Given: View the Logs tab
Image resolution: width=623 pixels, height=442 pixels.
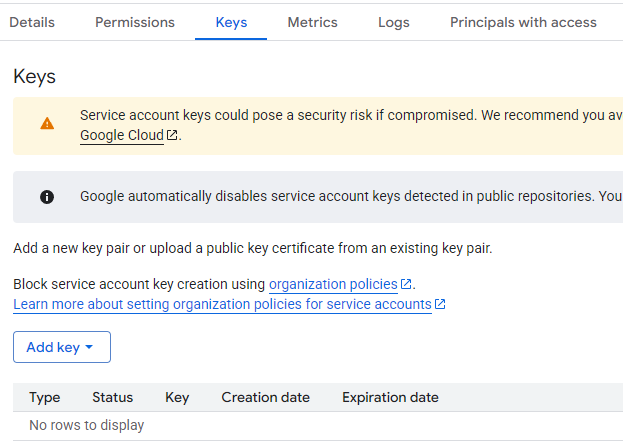Looking at the screenshot, I should tap(394, 22).
